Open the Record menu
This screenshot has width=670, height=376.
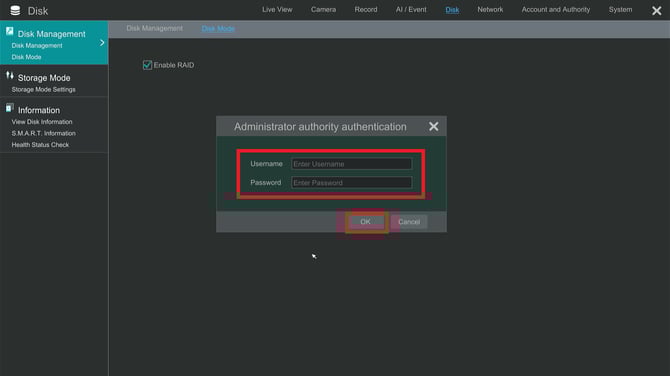click(x=366, y=9)
